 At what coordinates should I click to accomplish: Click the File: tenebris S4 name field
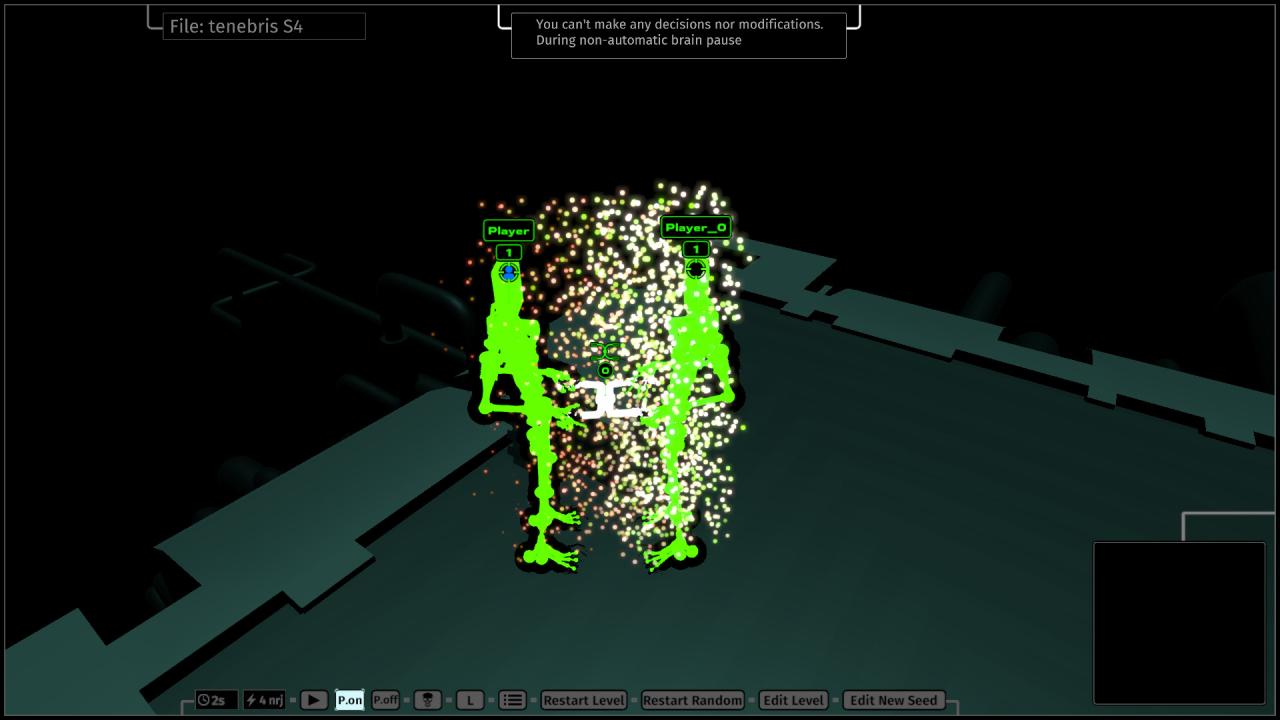(264, 26)
